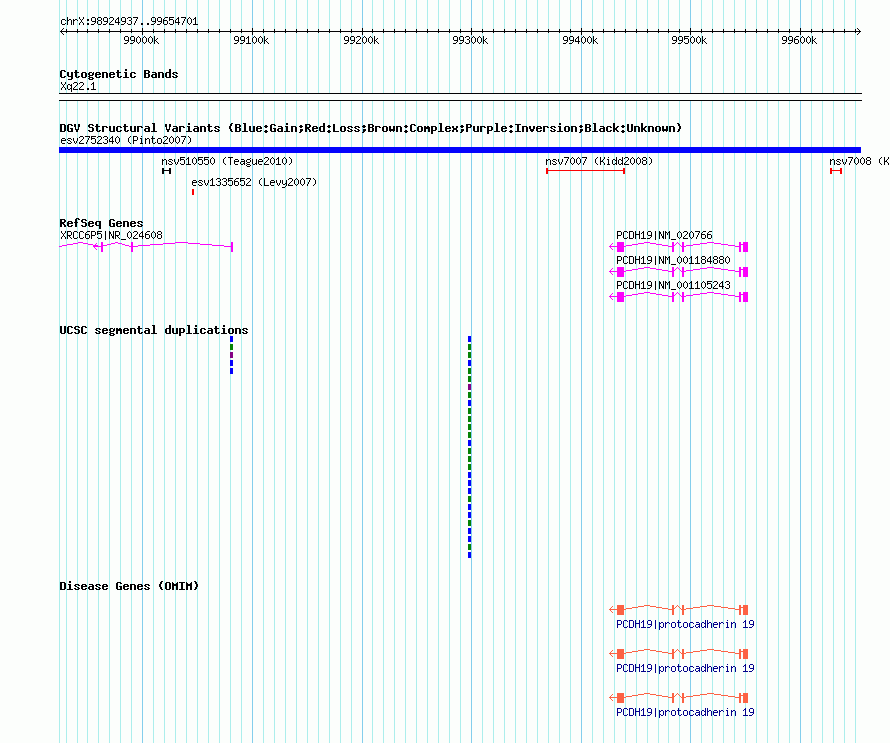This screenshot has width=890, height=743.
Task: Select the red nsv7007 loss bar
Action: click(586, 171)
